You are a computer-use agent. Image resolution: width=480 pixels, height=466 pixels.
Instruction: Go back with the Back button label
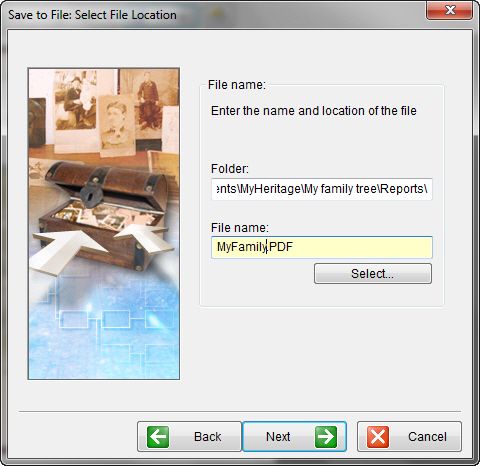[x=207, y=437]
